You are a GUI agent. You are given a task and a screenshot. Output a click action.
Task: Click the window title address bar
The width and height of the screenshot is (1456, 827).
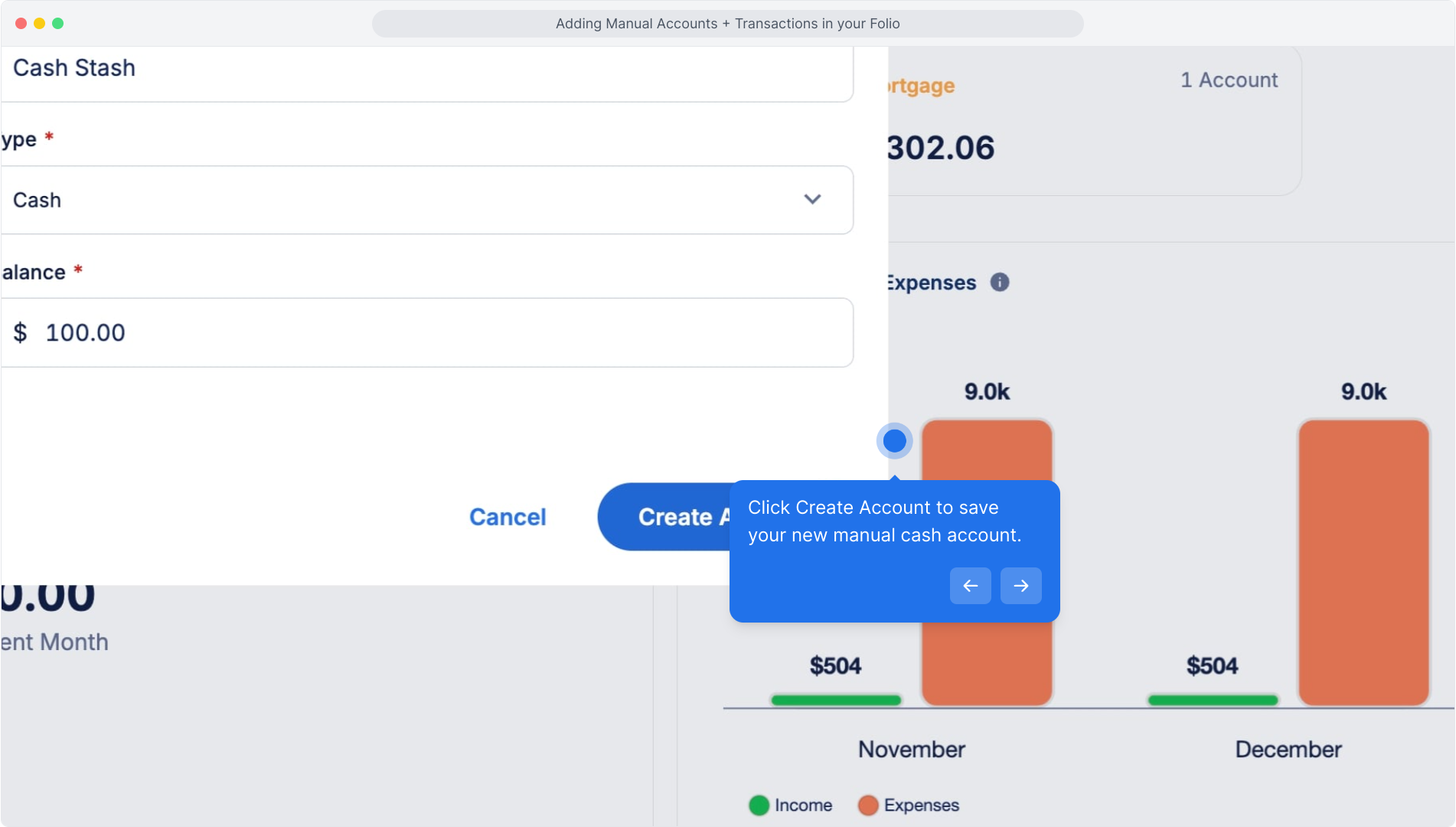(727, 24)
